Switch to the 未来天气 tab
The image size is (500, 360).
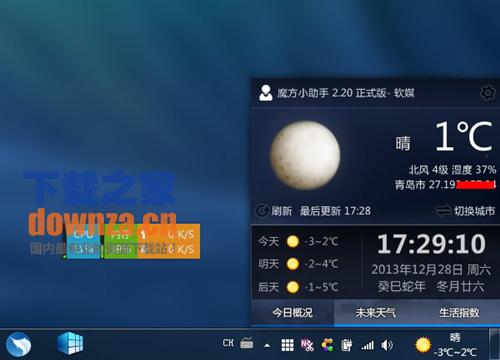tap(376, 312)
